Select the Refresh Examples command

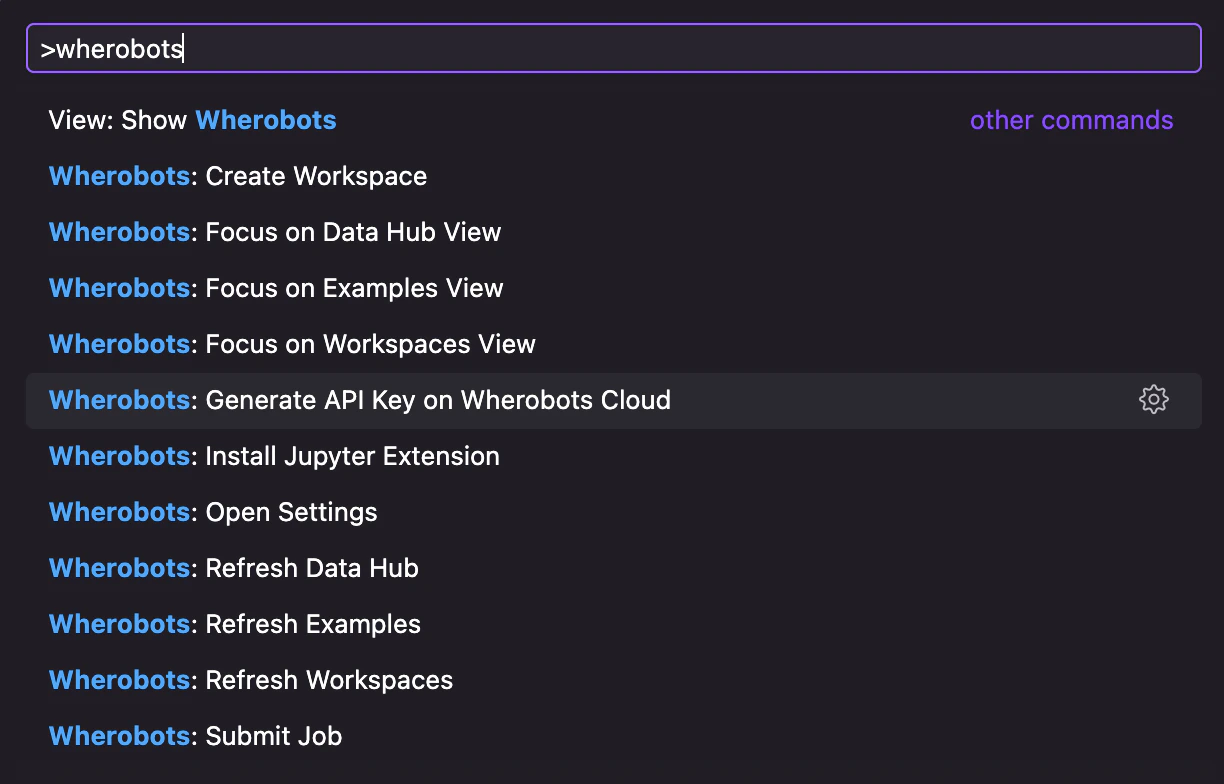point(312,625)
